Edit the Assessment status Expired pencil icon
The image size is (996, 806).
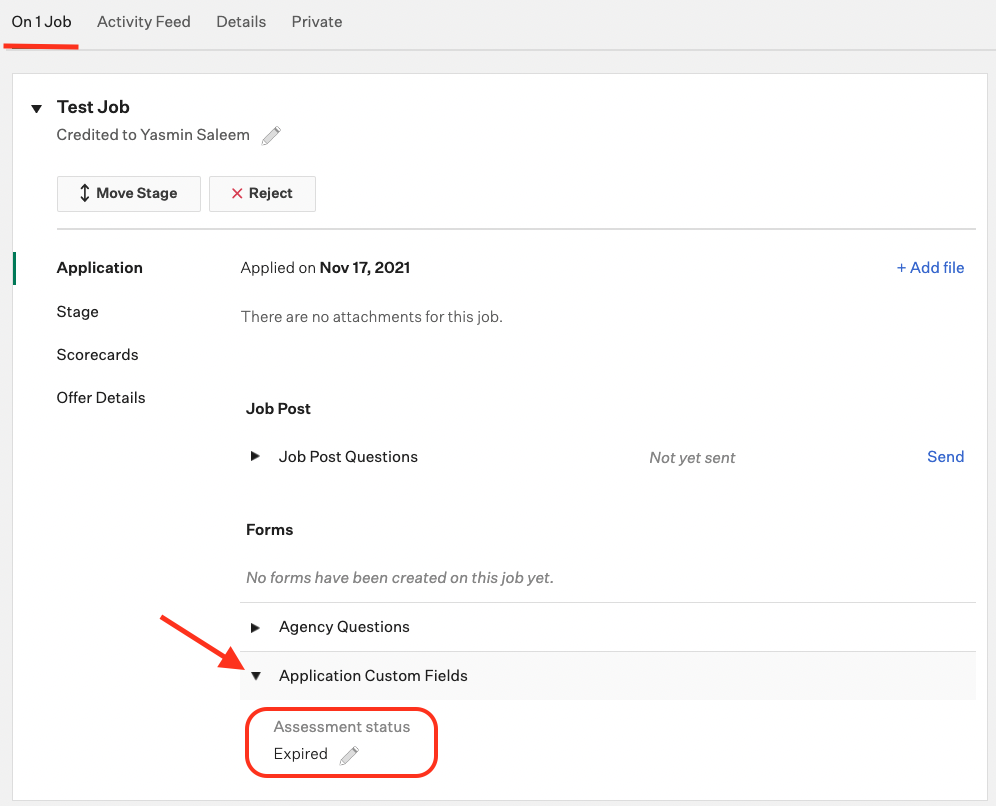[x=349, y=755]
